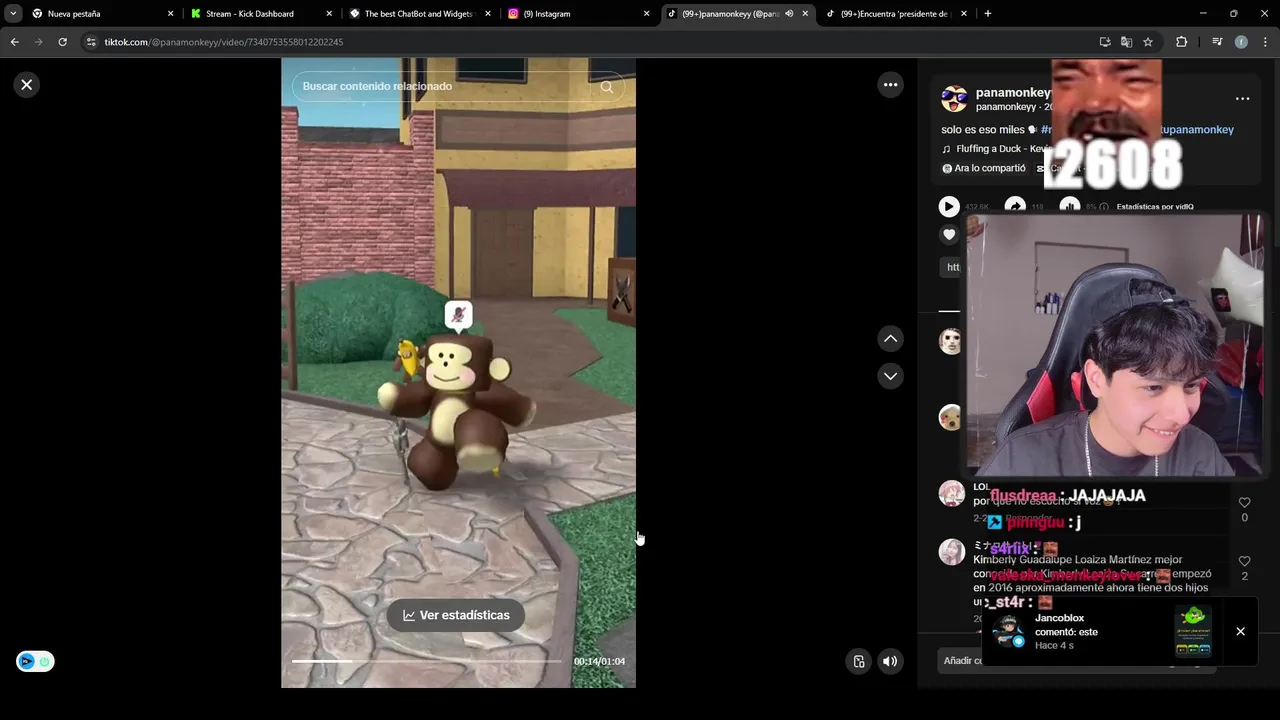Viewport: 1280px width, 720px height.
Task: Dismiss the Jancoblox notification
Action: (x=1240, y=632)
